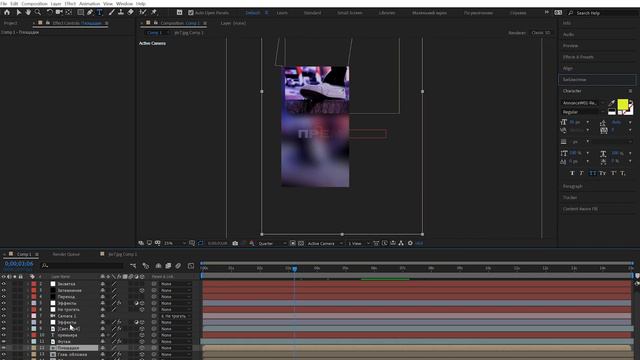The image size is (640, 360).
Task: Select the Pan Behind anchor tool
Action: [69, 13]
